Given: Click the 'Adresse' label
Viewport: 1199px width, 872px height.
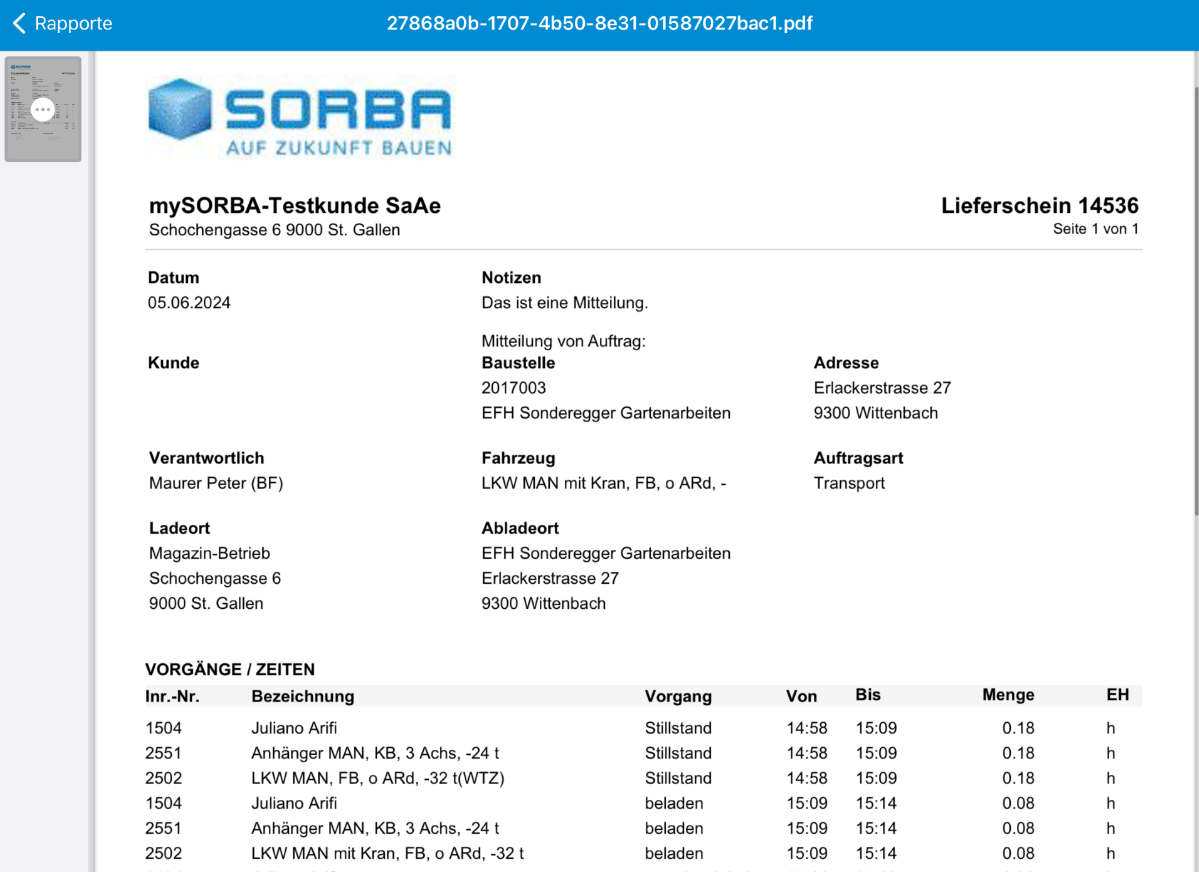Looking at the screenshot, I should click(x=846, y=363).
